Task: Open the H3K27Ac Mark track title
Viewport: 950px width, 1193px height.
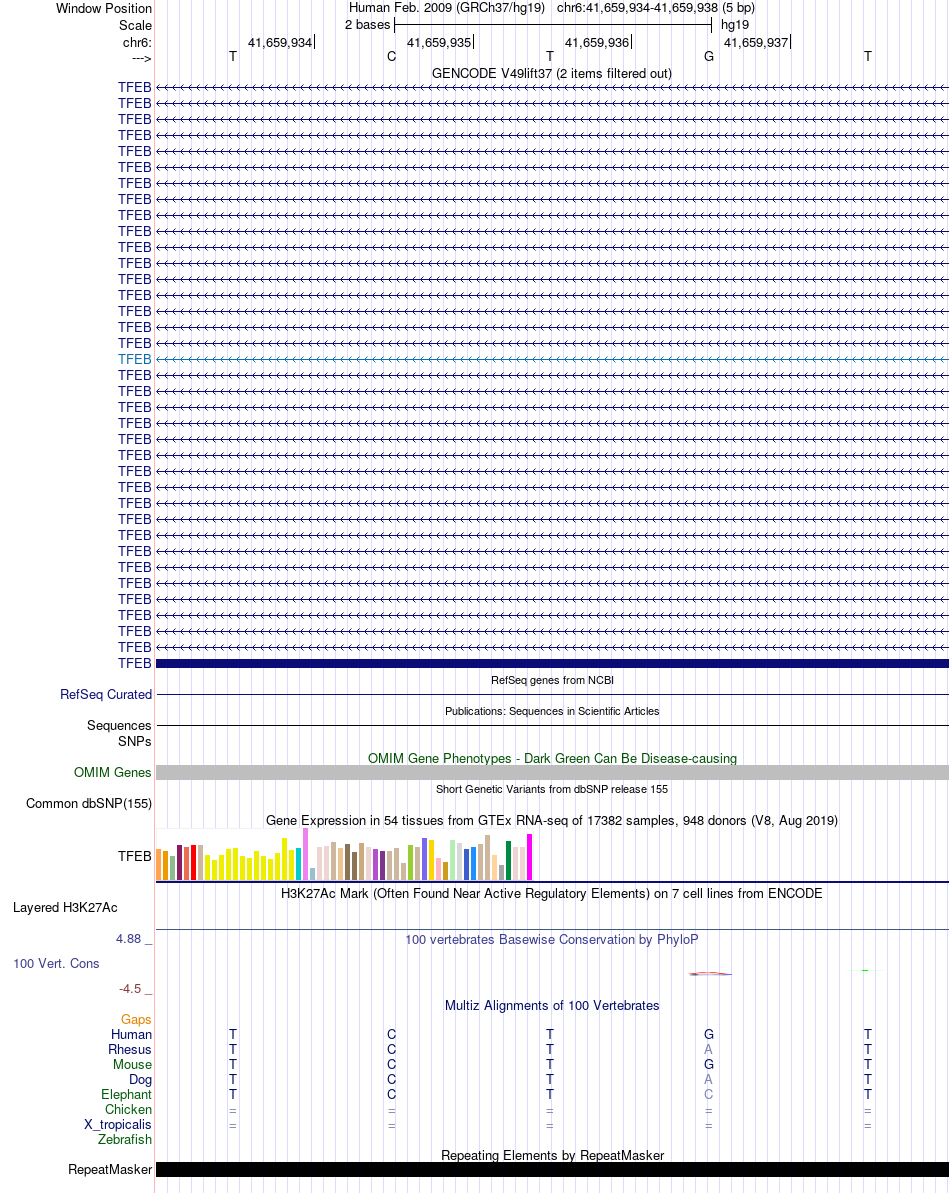Action: 552,894
